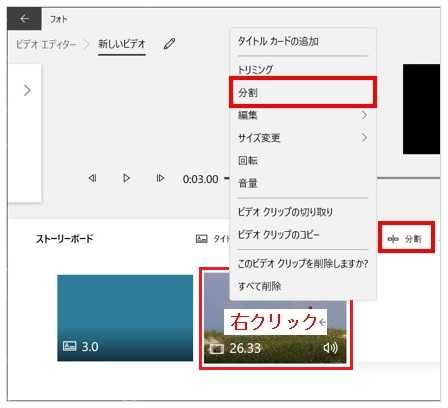Select the blue 3.0 title card thumbnail

point(125,318)
